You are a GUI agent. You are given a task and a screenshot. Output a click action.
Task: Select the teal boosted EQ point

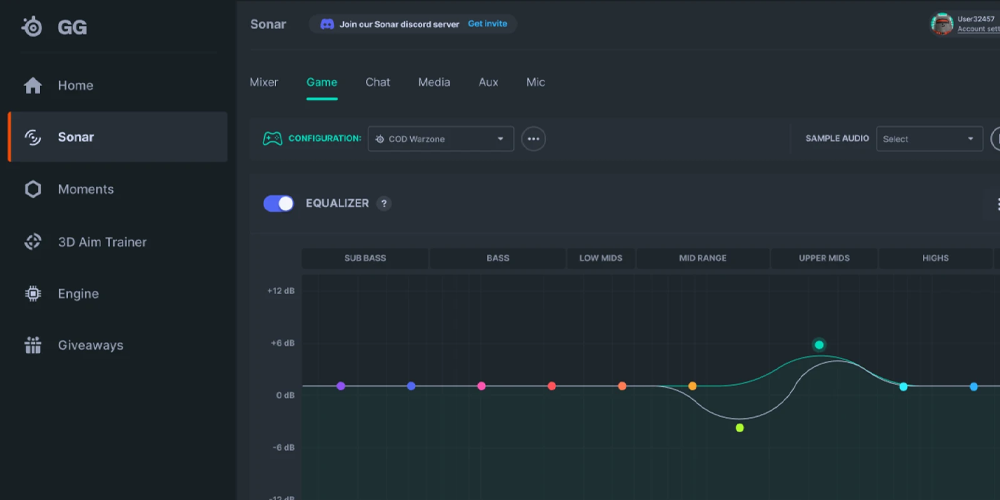tap(820, 345)
